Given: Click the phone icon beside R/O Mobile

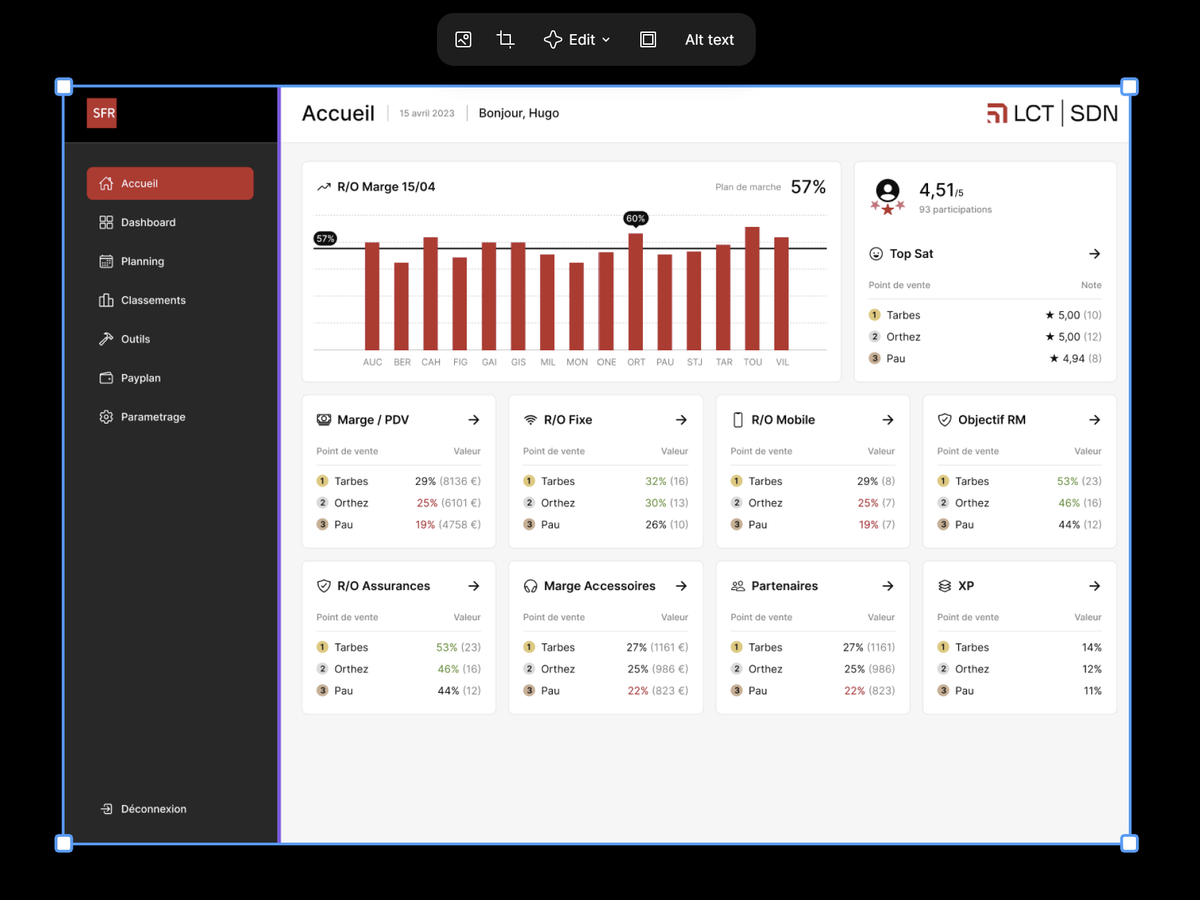Looking at the screenshot, I should 738,420.
